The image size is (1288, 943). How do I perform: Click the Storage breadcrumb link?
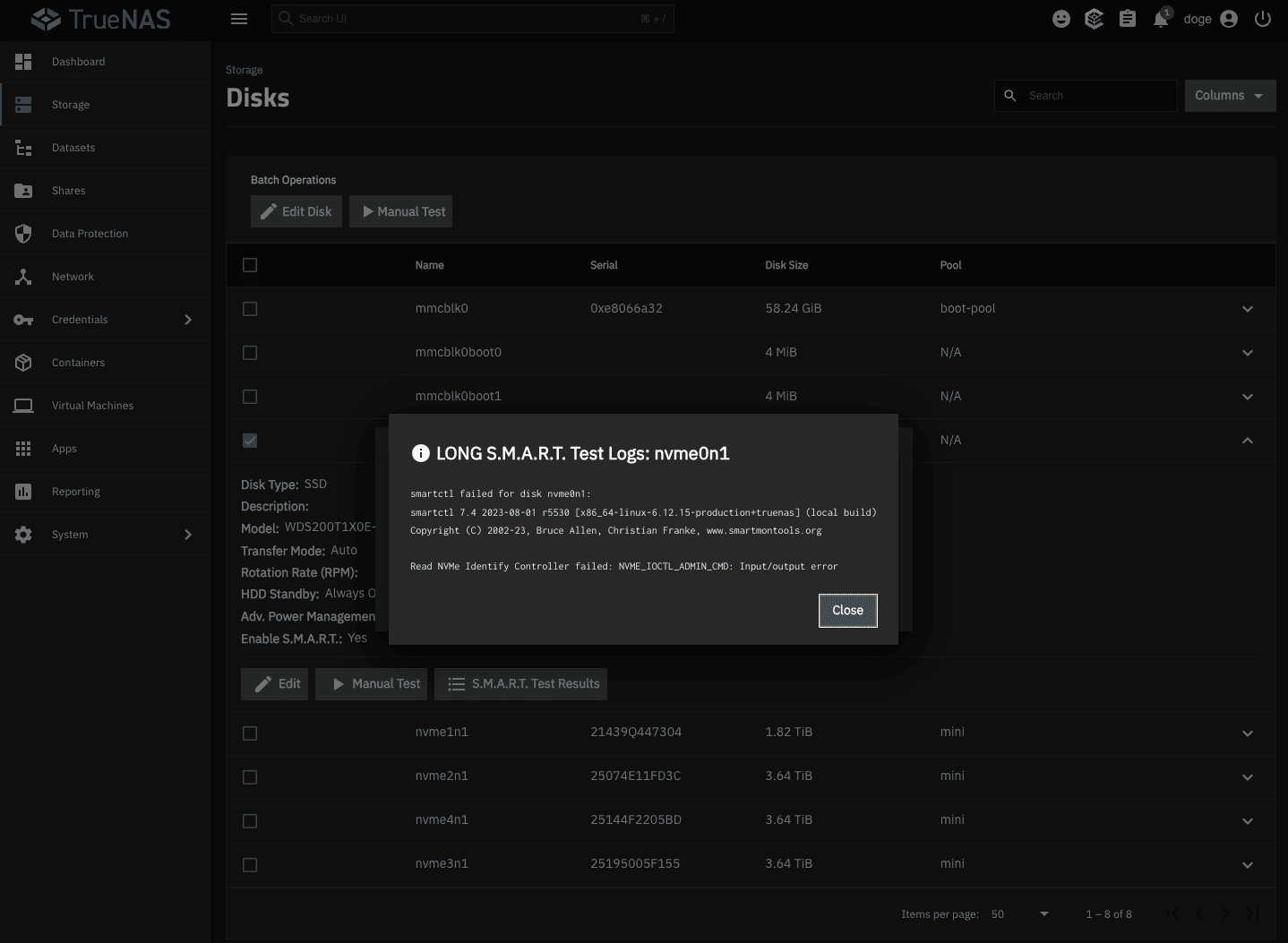pyautogui.click(x=244, y=70)
